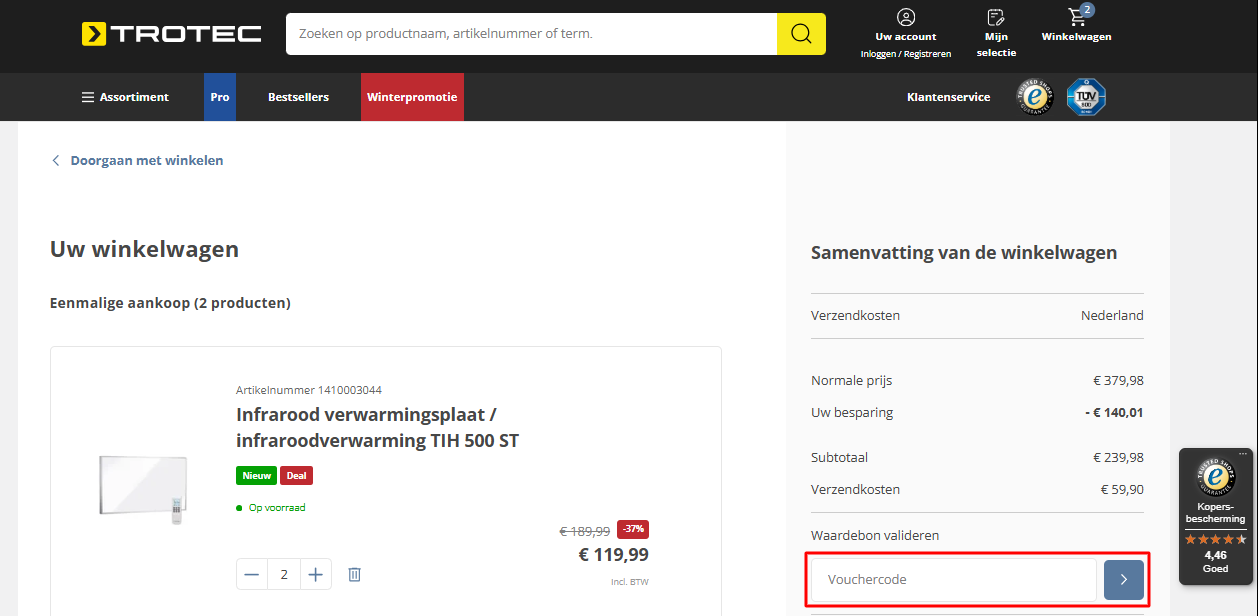
Task: Decrease quantity with minus button
Action: [252, 574]
